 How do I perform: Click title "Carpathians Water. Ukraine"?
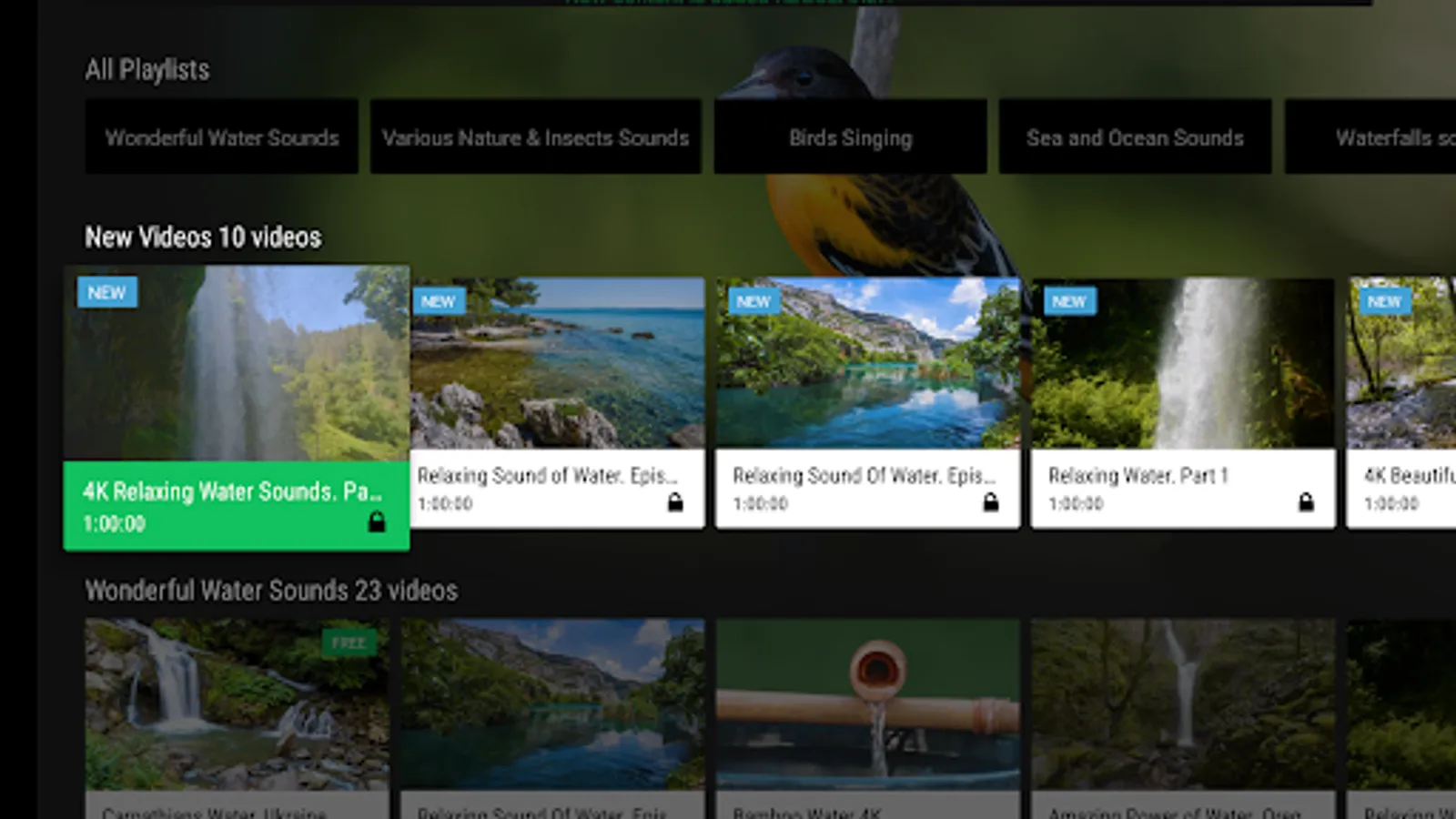tap(214, 812)
